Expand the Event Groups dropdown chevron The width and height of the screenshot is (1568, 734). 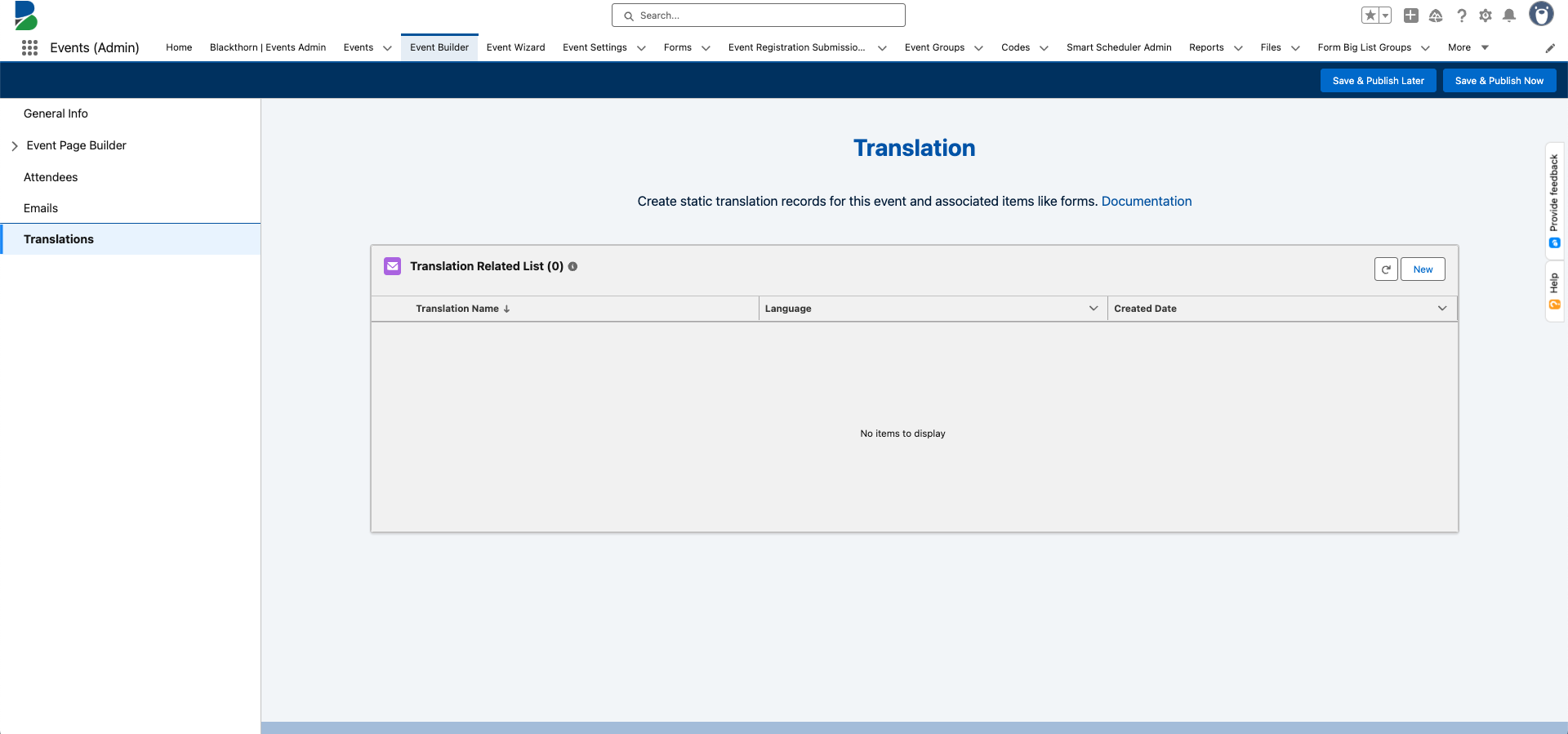click(x=978, y=48)
